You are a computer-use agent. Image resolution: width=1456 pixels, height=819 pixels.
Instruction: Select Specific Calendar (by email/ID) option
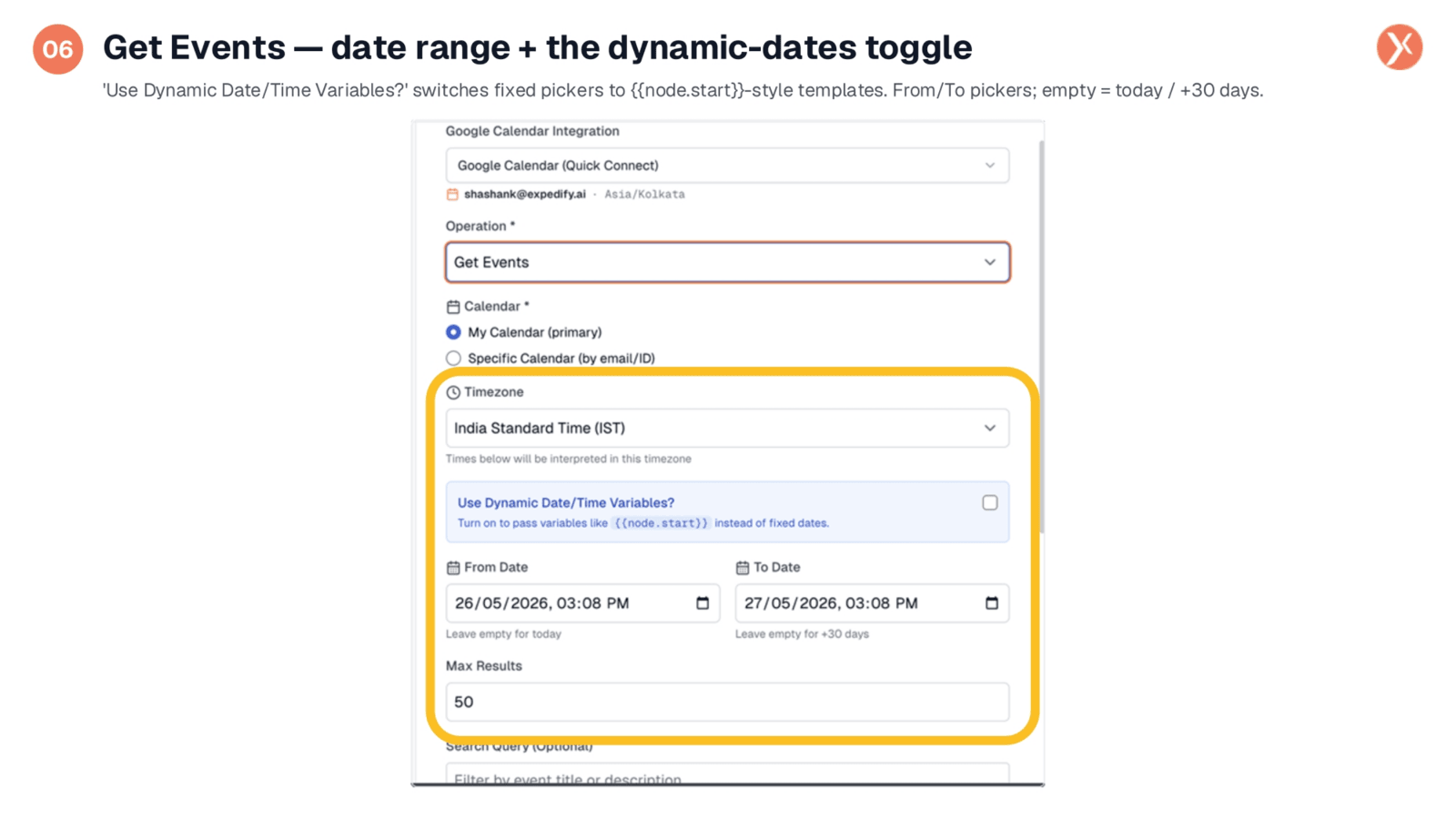(x=453, y=359)
